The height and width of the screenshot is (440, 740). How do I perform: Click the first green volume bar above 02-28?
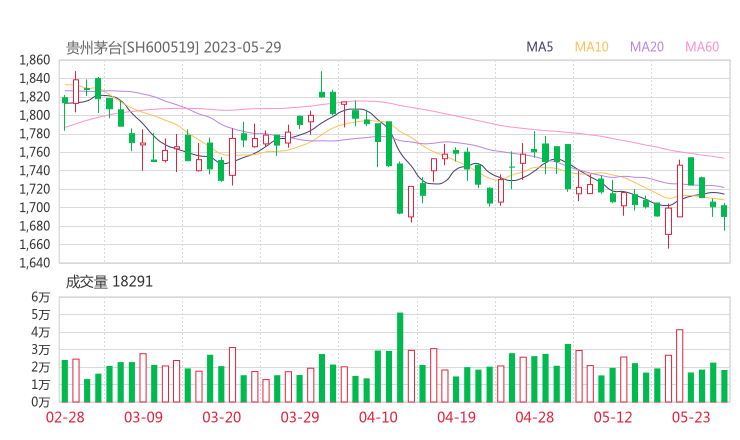(65, 381)
